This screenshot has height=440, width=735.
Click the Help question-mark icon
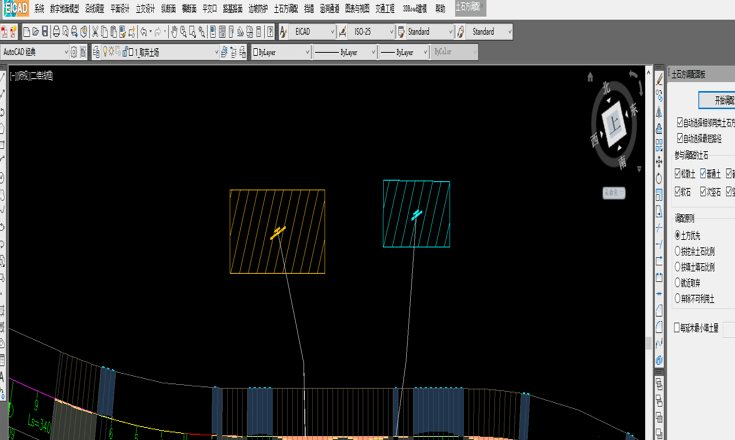pyautogui.click(x=270, y=32)
